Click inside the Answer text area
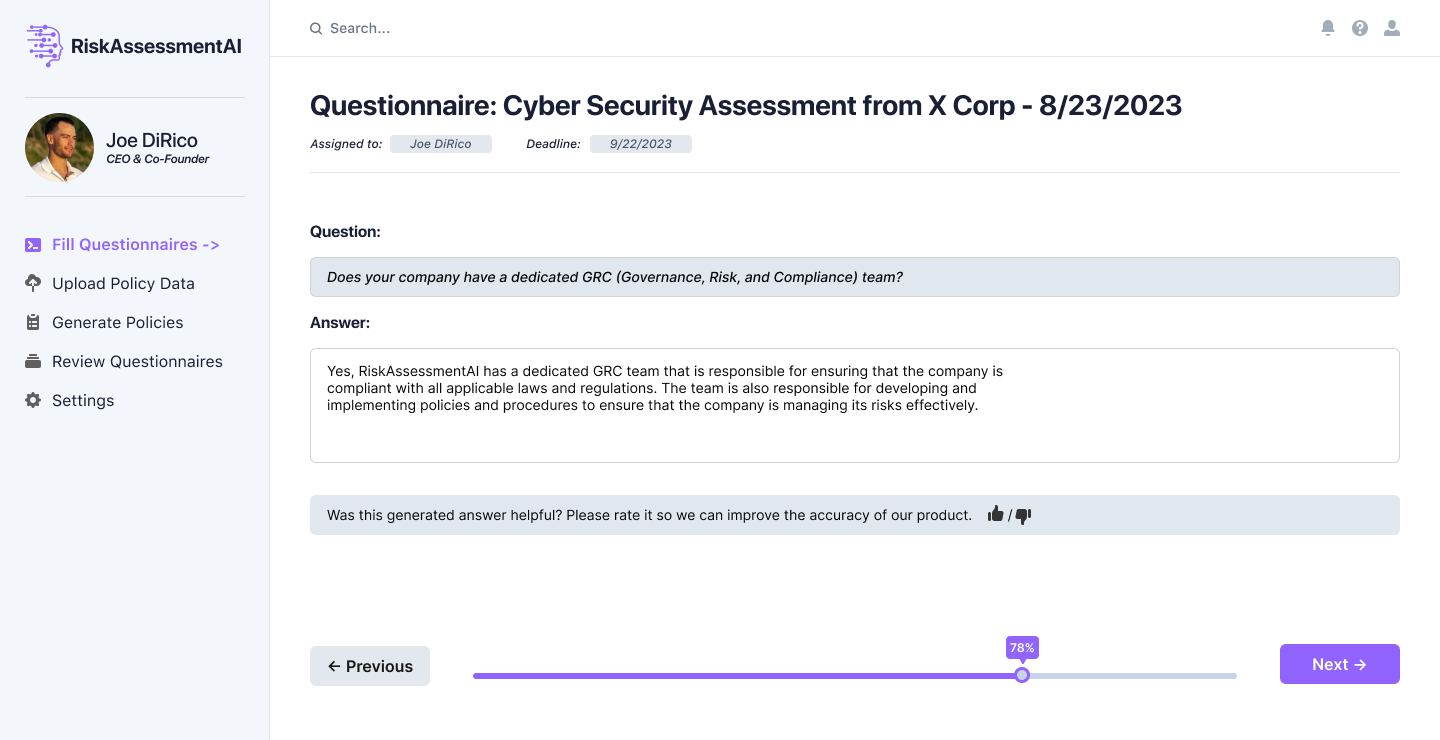The width and height of the screenshot is (1440, 740). click(854, 405)
